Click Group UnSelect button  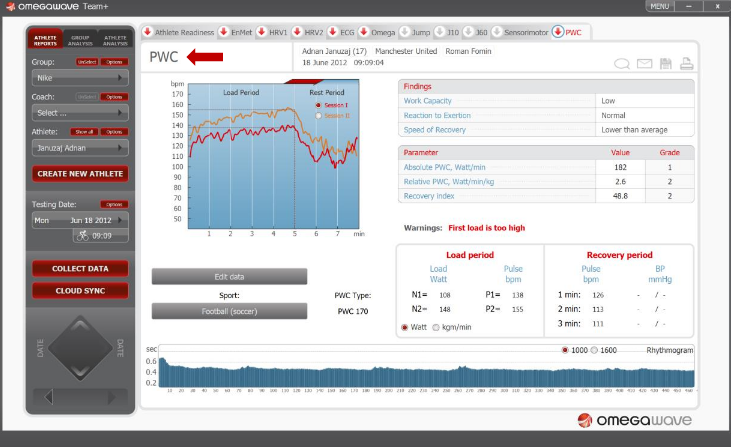[x=87, y=62]
